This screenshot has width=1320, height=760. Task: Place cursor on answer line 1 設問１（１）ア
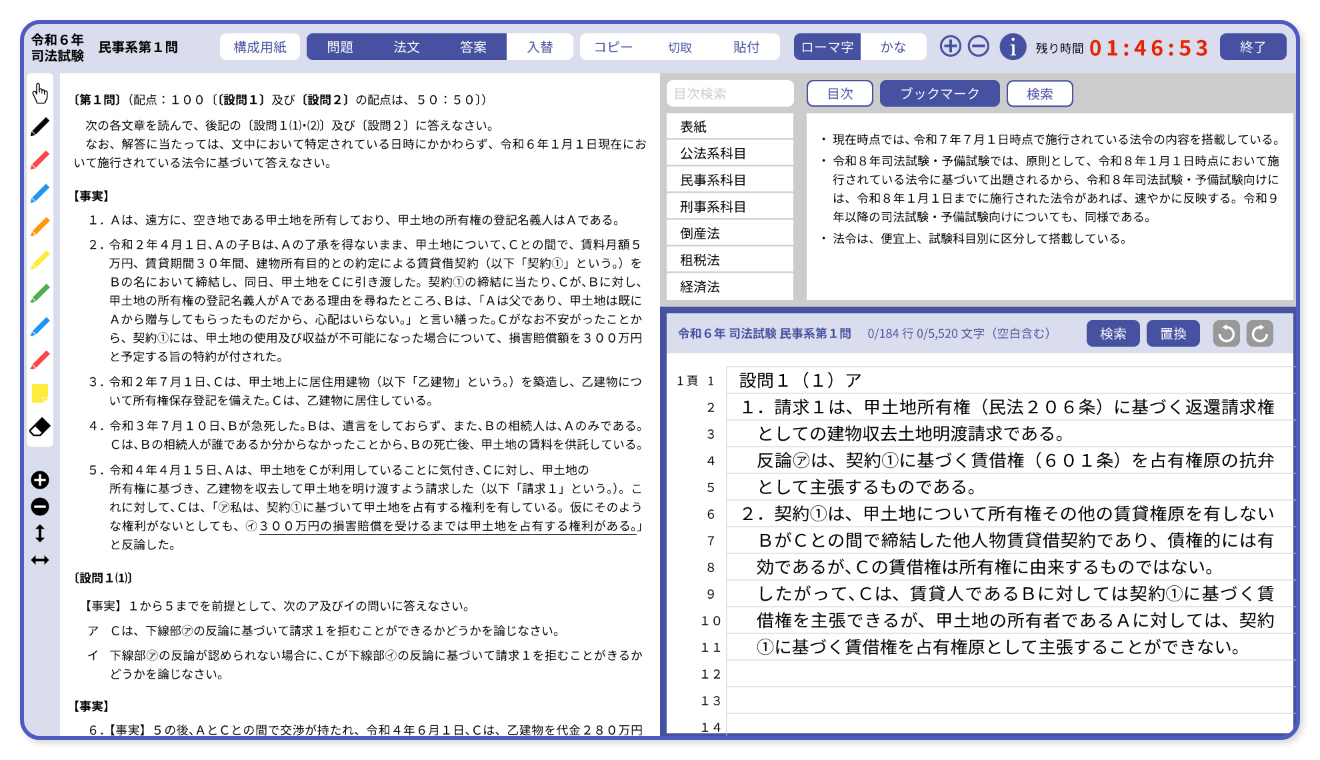tap(1010, 380)
